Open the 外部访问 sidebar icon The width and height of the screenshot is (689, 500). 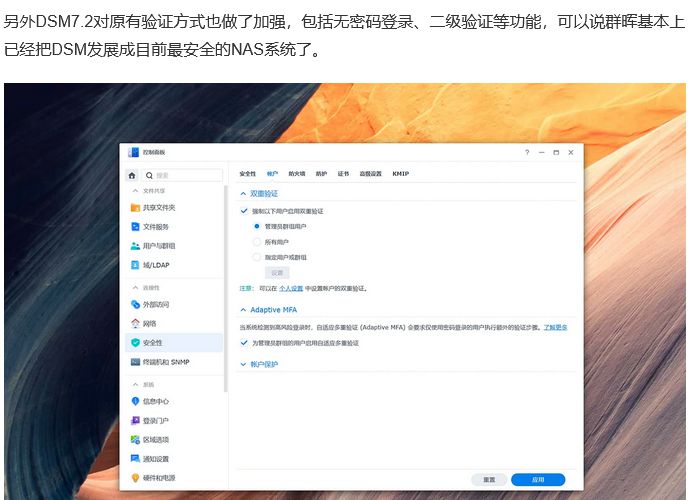[x=135, y=304]
